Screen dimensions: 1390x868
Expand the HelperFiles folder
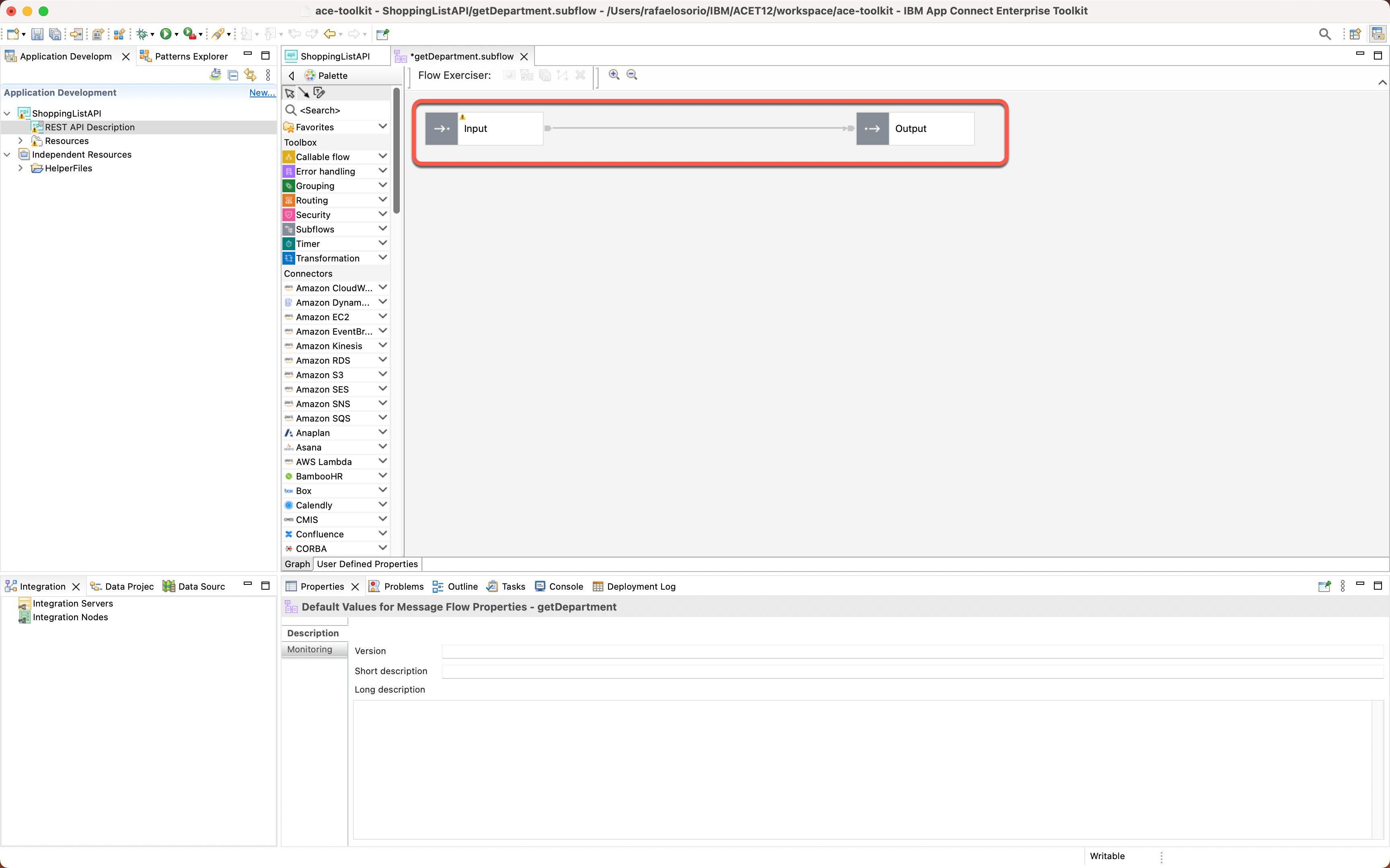point(21,168)
